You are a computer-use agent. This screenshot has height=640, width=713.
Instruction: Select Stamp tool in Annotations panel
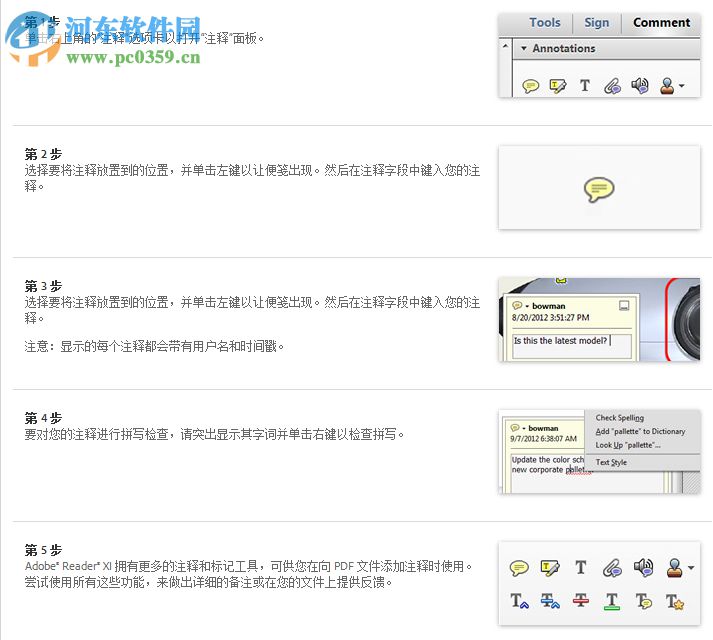pos(667,86)
